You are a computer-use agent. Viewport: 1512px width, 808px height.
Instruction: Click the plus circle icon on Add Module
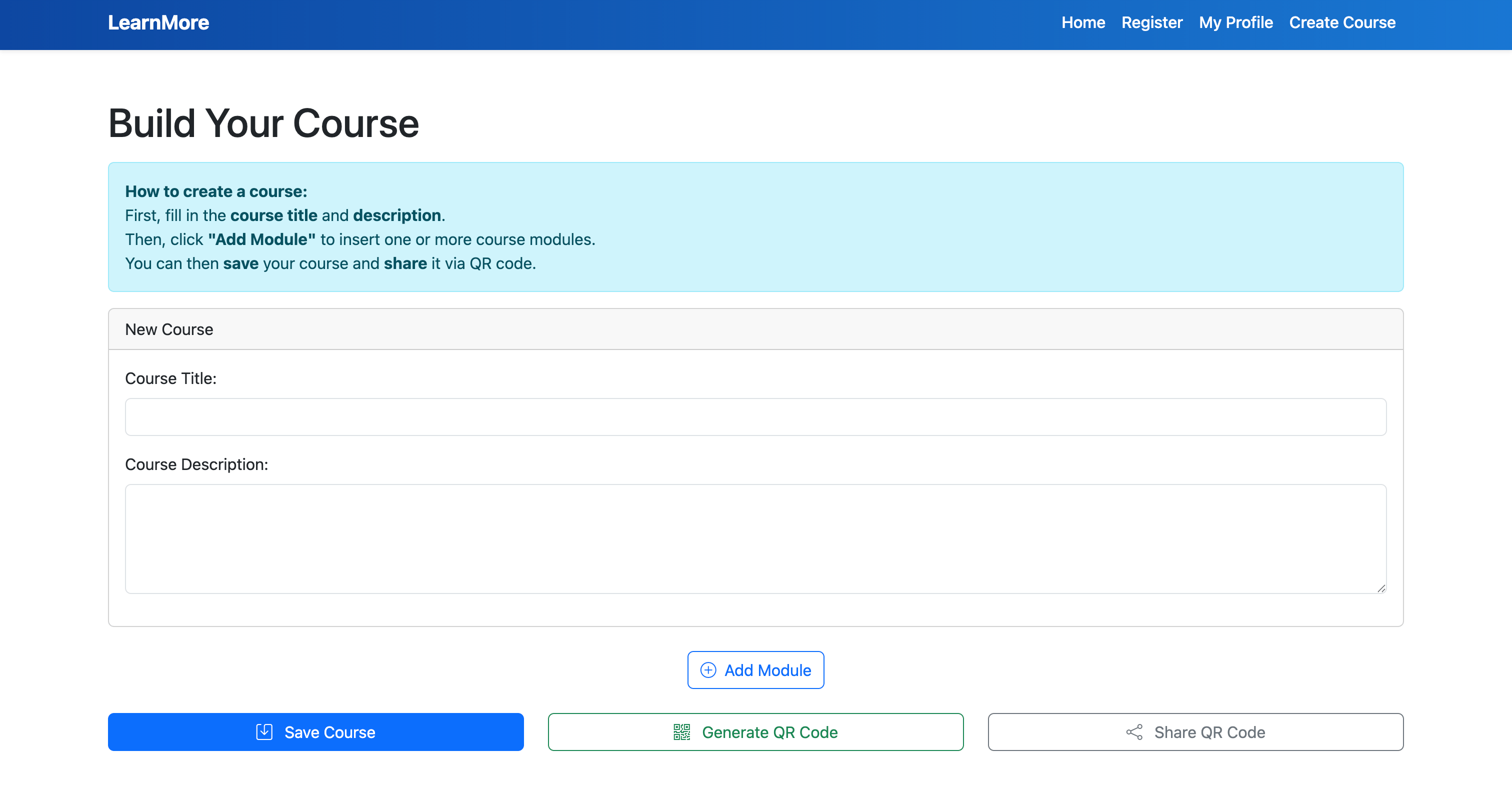coord(708,670)
